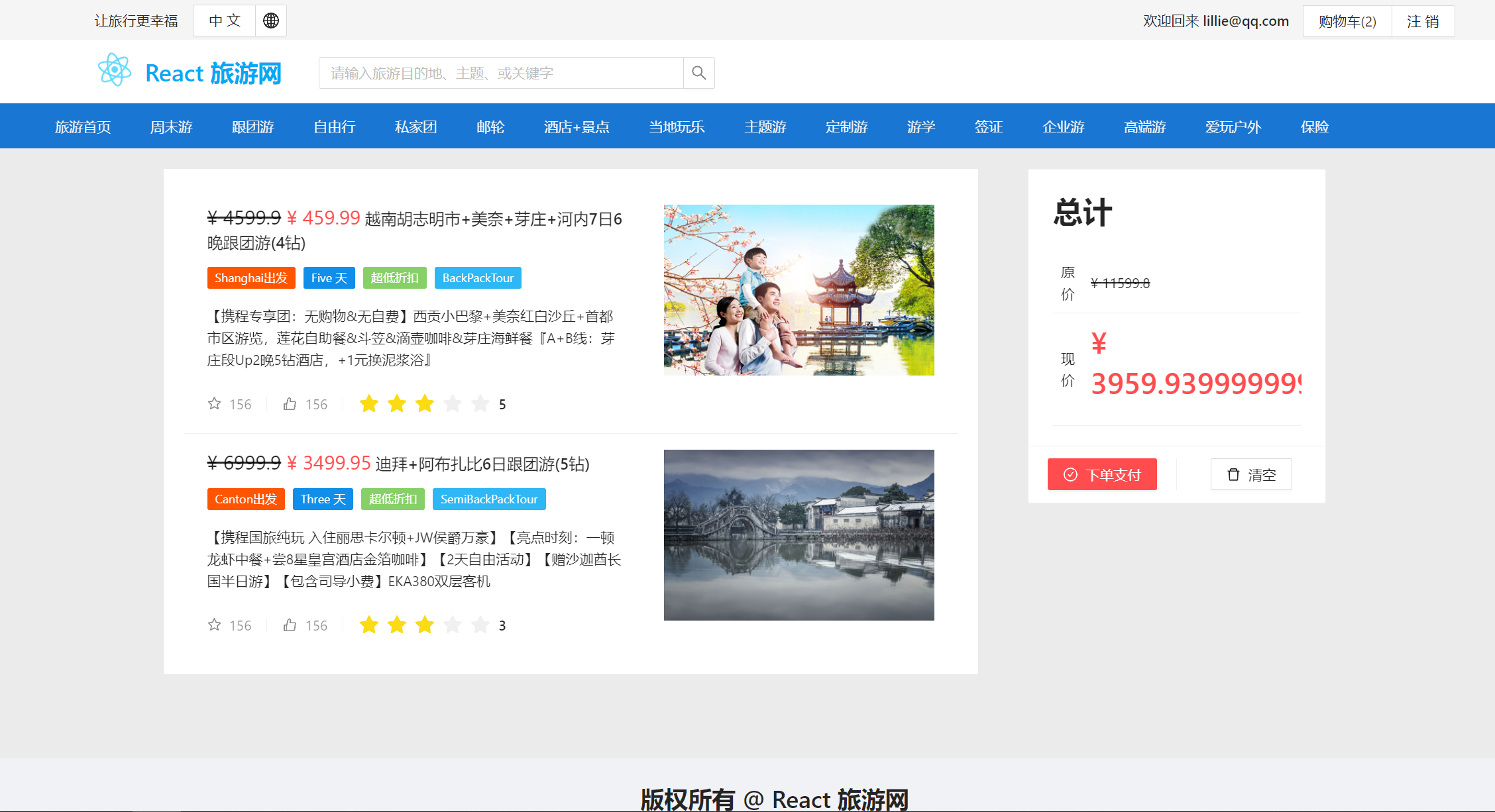Set Vietnam tour rating to fourth star
The image size is (1495, 812).
453,403
